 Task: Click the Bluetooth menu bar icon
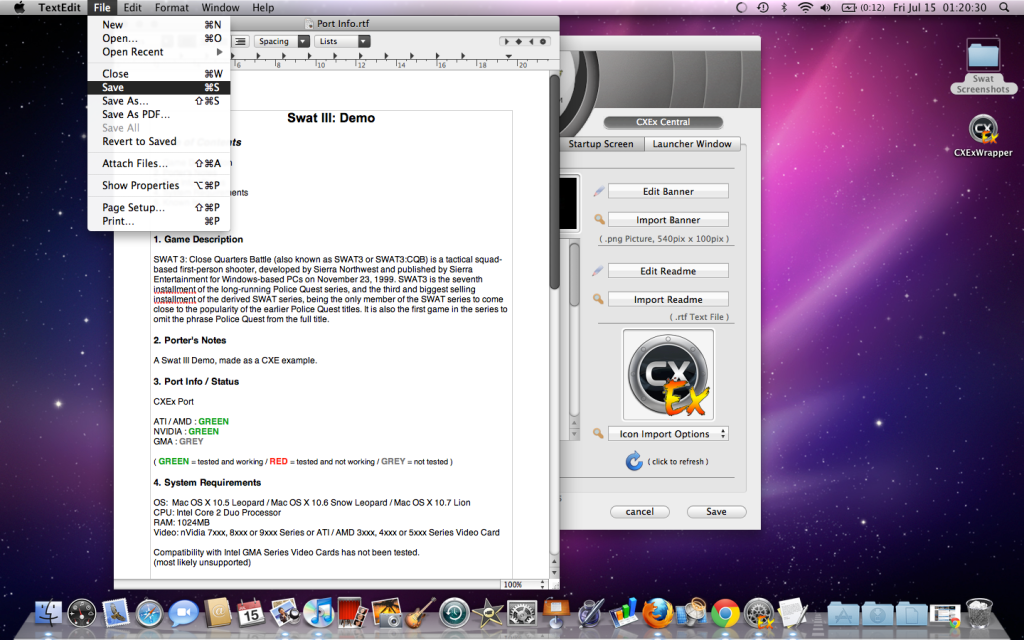point(784,8)
